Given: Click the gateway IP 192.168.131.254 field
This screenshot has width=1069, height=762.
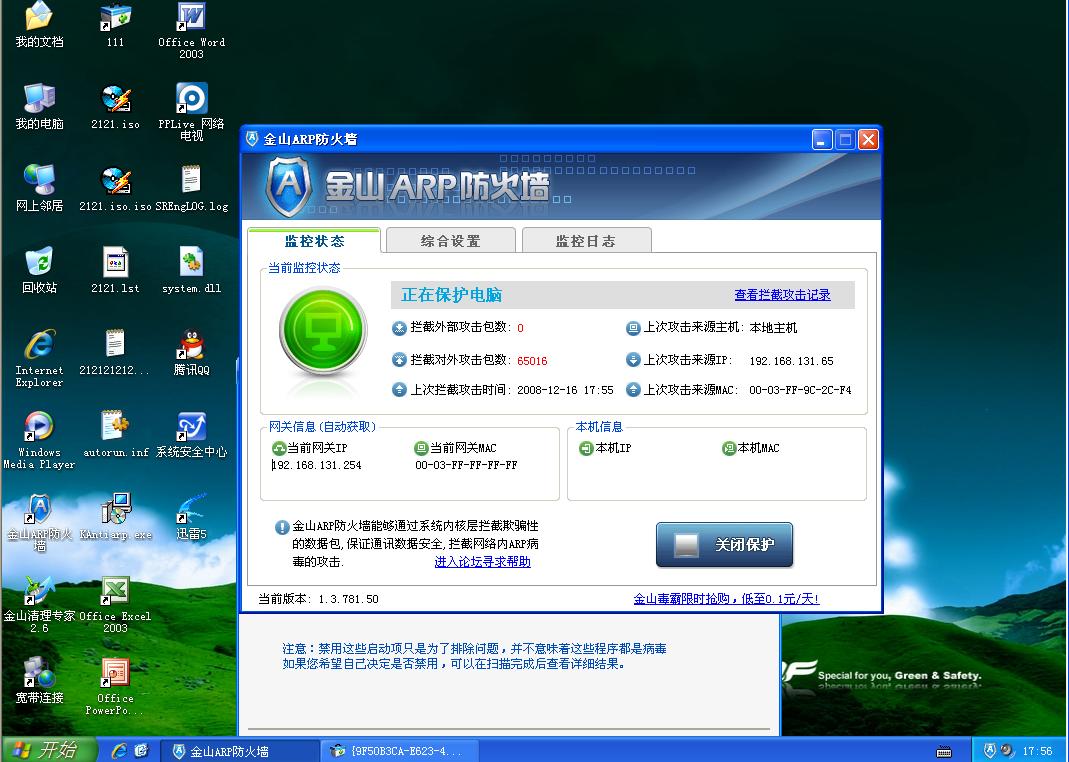Looking at the screenshot, I should (x=316, y=465).
